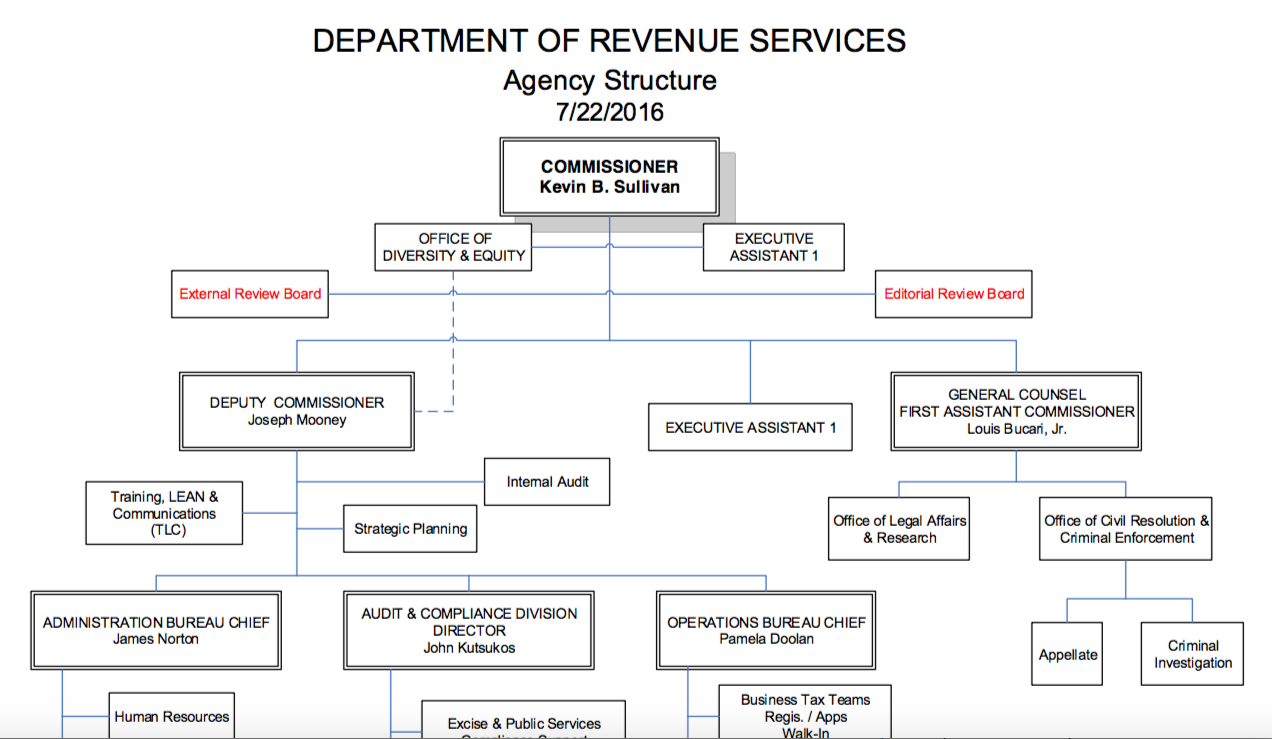The height and width of the screenshot is (739, 1272).
Task: Select the Excise & Public Services box
Action: [x=524, y=721]
